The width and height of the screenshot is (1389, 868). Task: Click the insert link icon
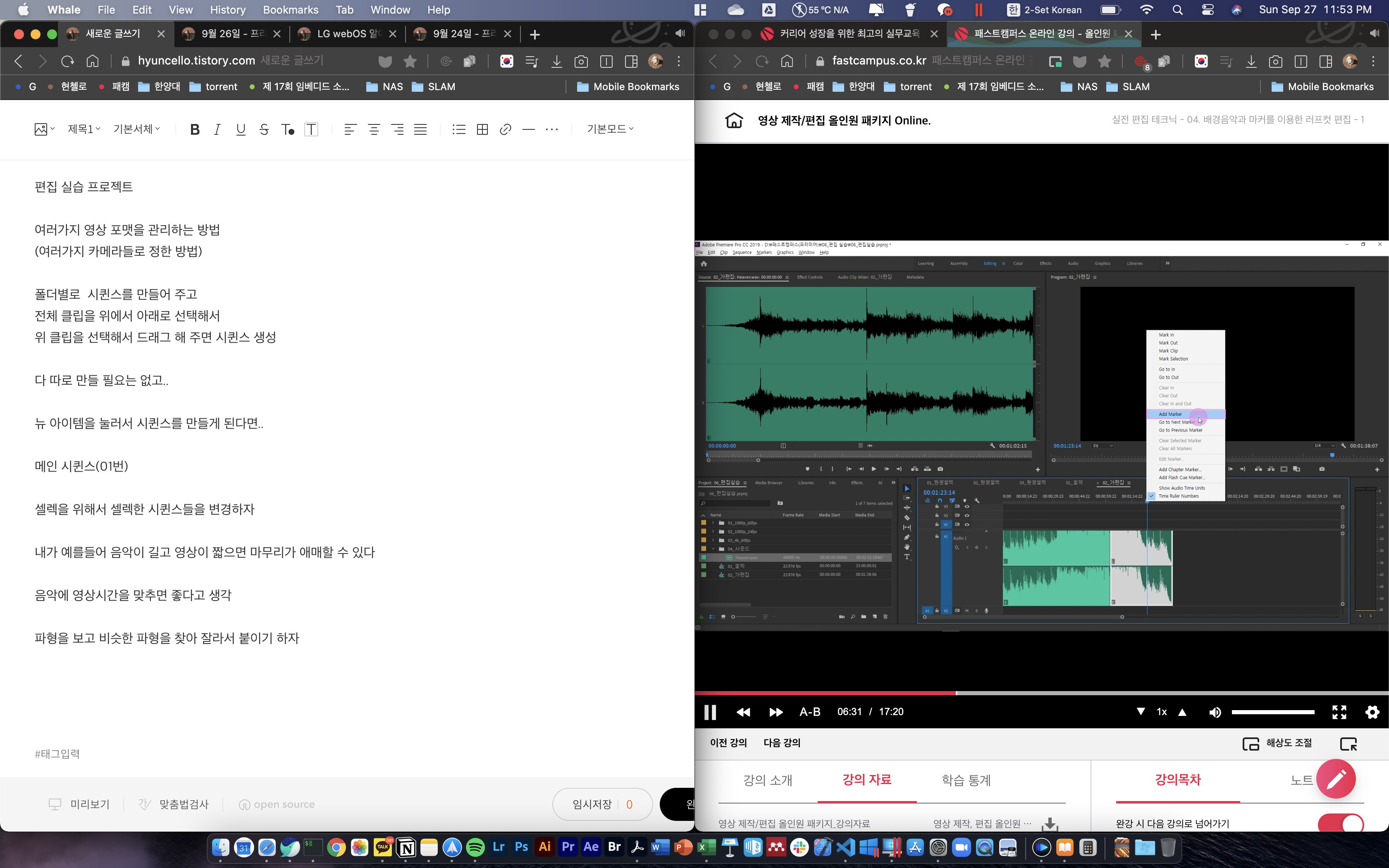(x=505, y=129)
